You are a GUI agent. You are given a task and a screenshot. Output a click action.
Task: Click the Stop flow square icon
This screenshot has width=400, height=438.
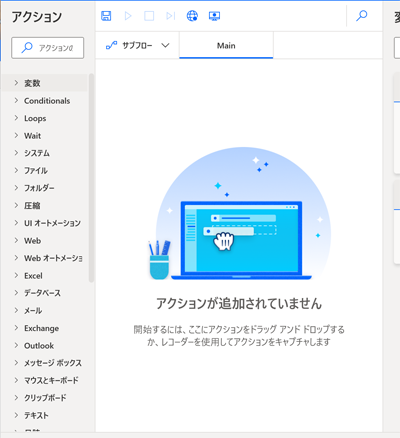tap(149, 16)
